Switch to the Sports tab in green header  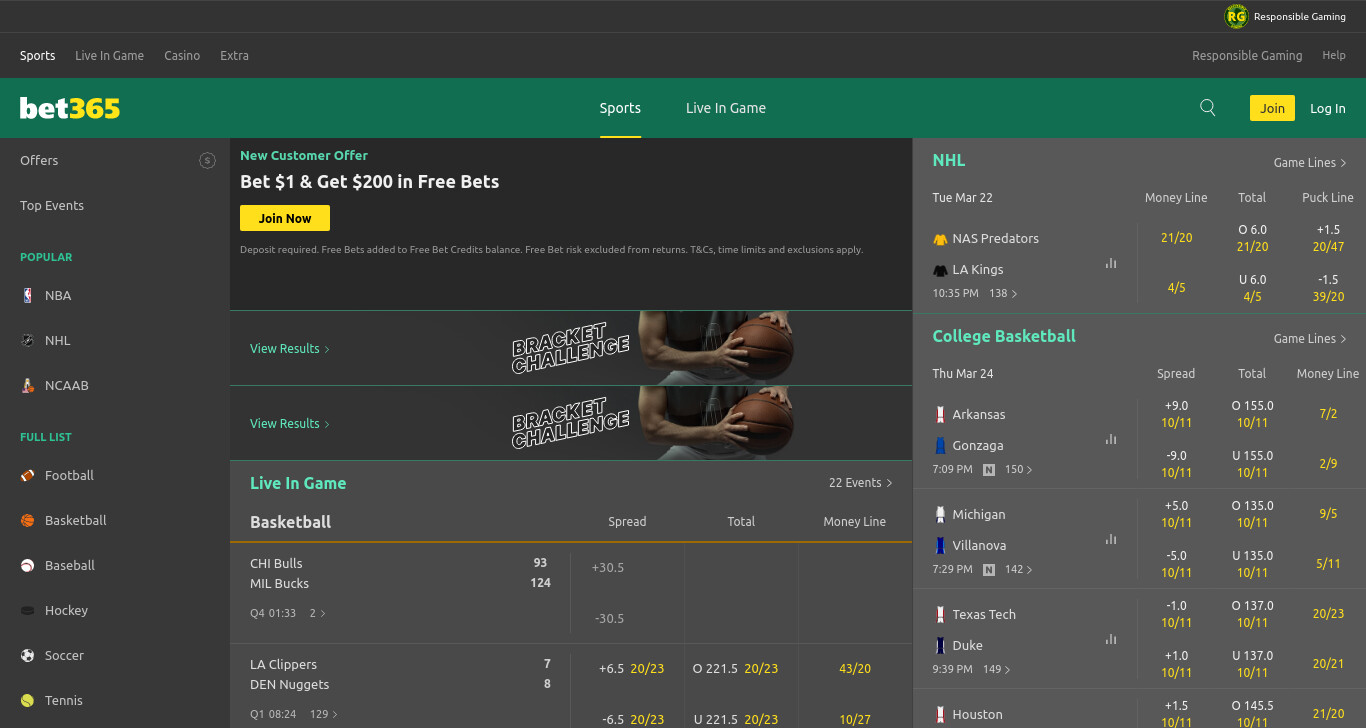(x=620, y=108)
